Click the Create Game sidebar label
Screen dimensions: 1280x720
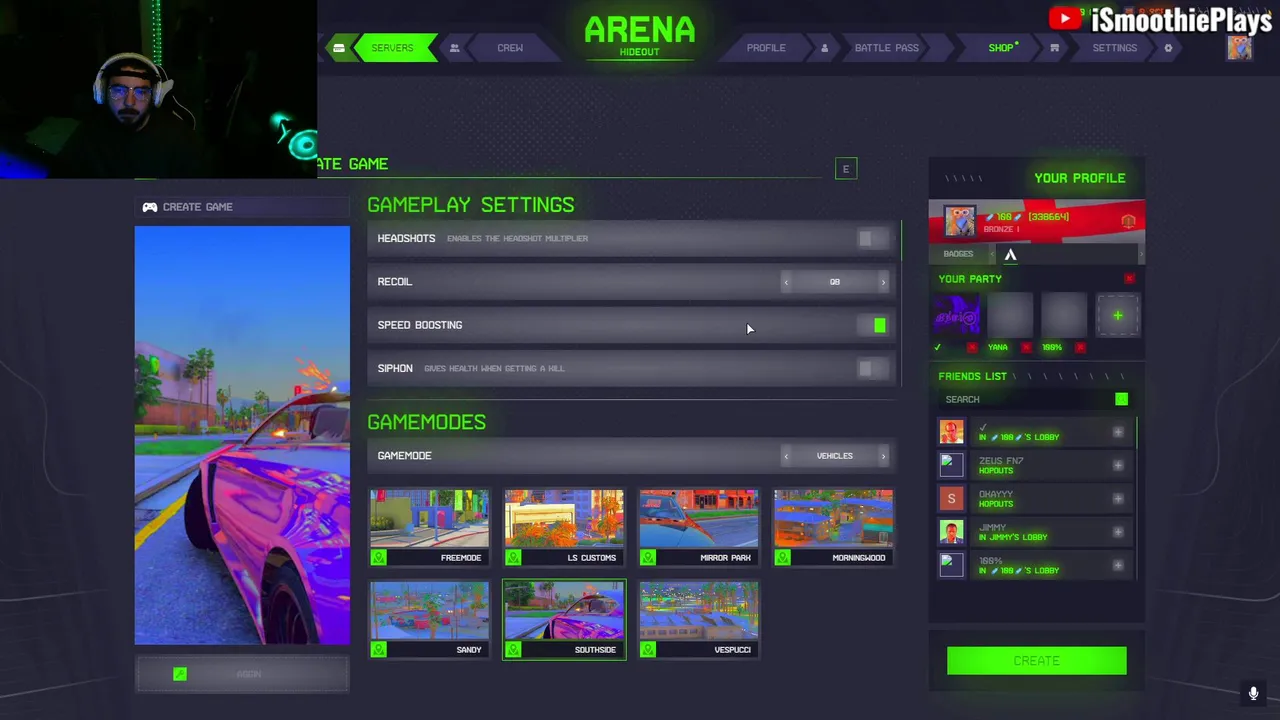pyautogui.click(x=198, y=207)
